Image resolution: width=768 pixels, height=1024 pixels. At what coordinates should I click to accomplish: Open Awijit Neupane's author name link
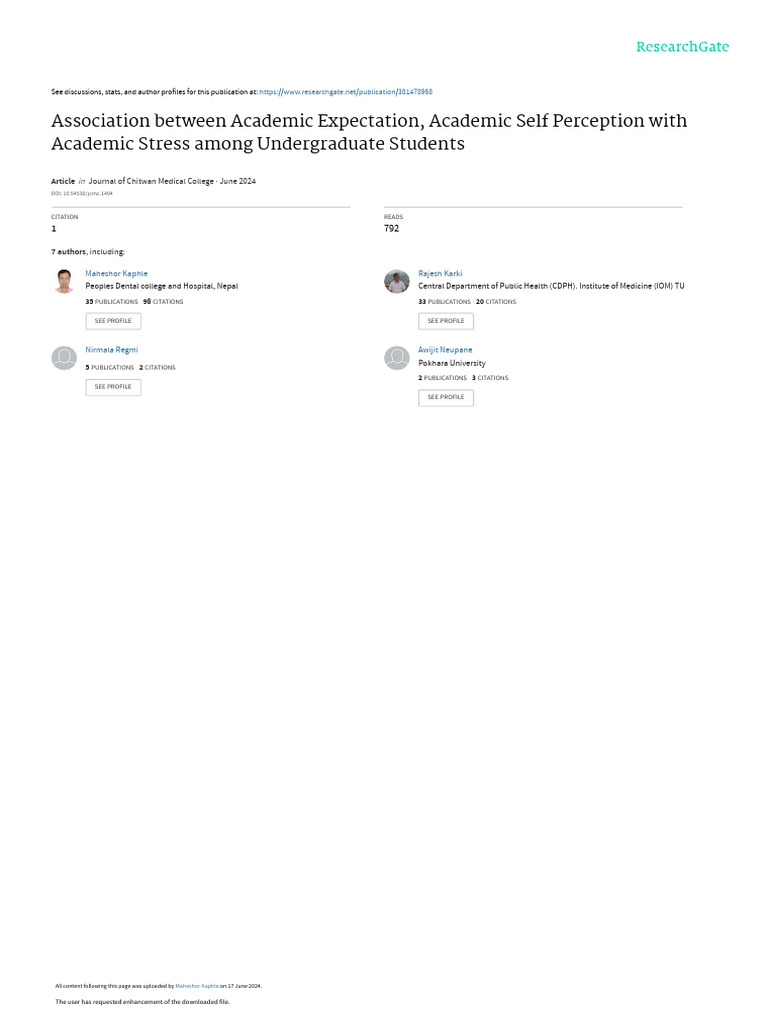tap(445, 350)
